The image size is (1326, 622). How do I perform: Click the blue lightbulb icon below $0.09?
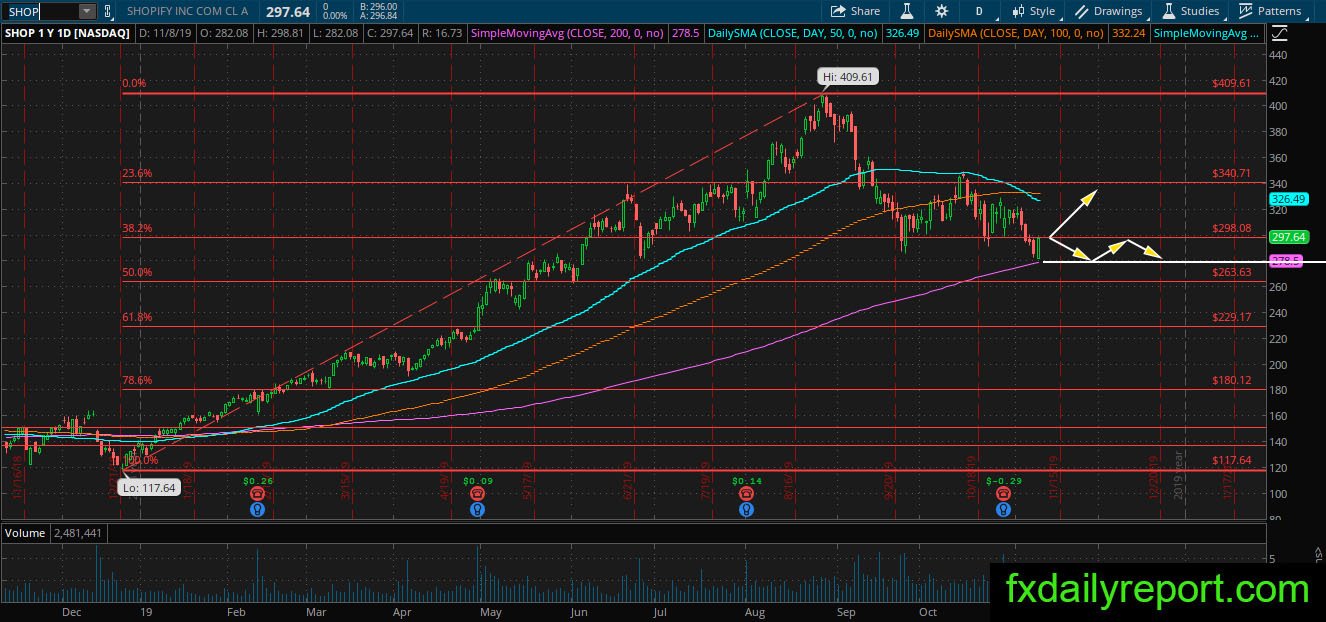click(479, 509)
